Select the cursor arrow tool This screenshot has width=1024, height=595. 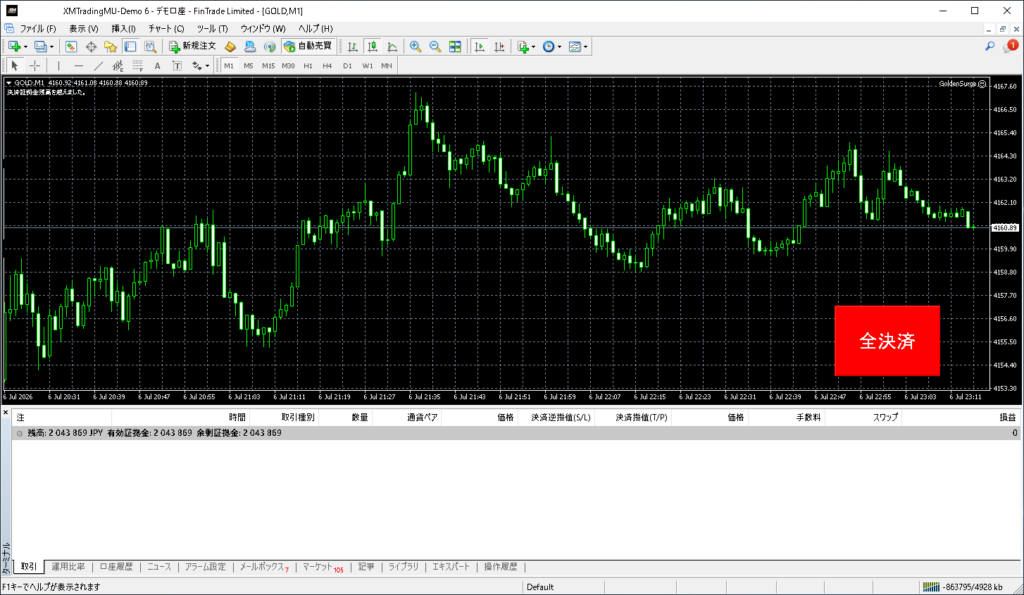pyautogui.click(x=14, y=66)
